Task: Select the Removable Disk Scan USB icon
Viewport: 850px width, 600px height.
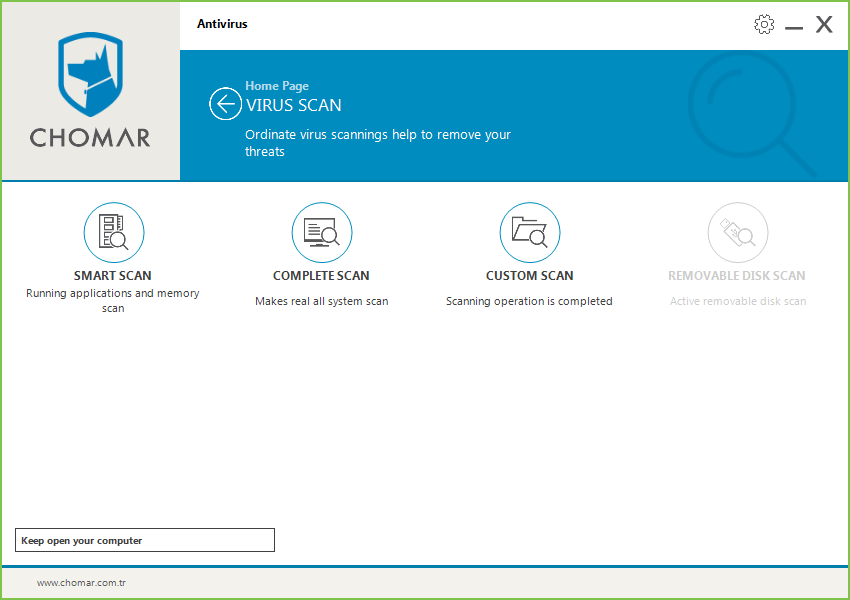Action: coord(738,233)
